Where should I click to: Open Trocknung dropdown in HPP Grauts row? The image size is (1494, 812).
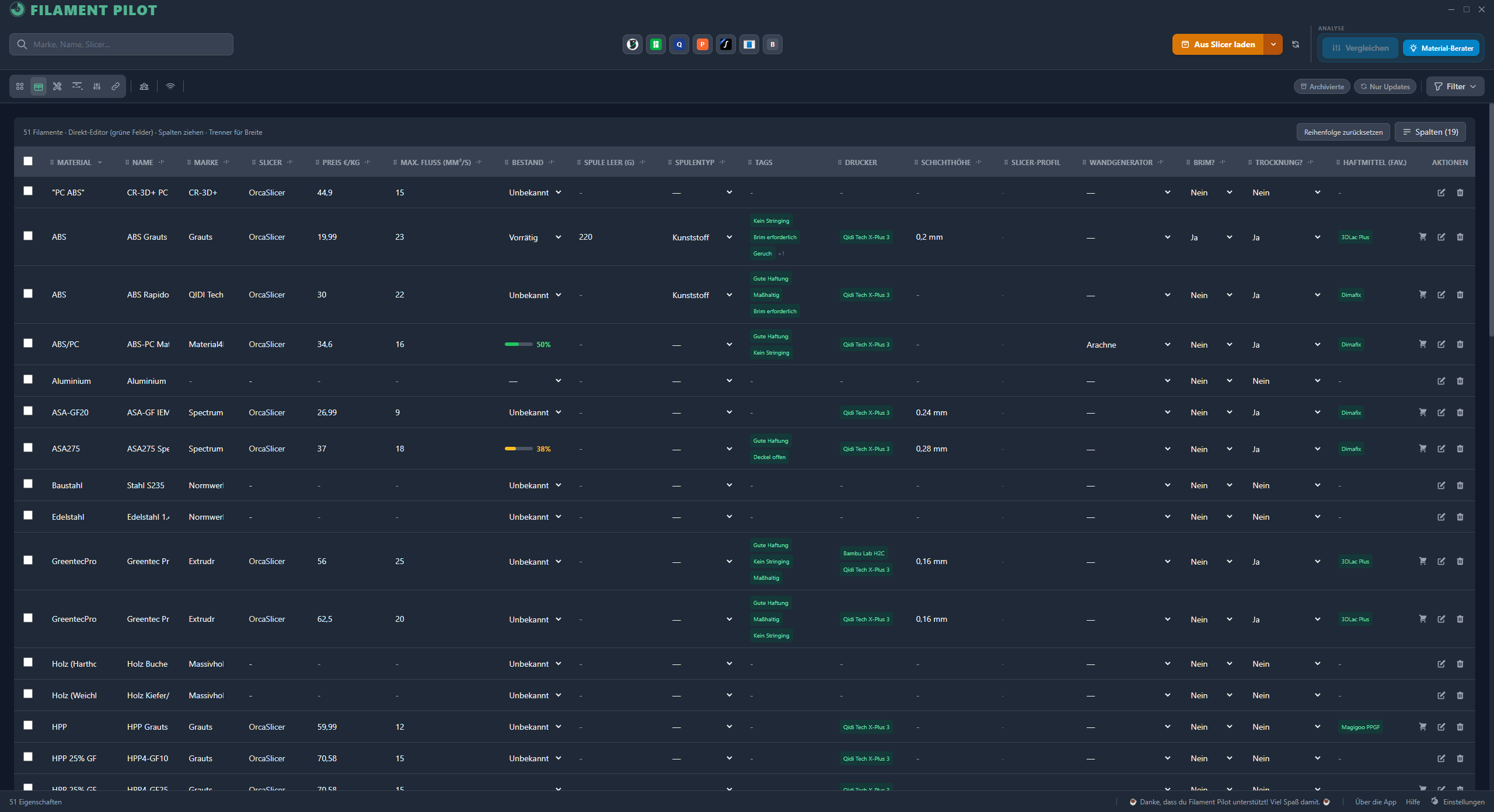pyautogui.click(x=1286, y=727)
